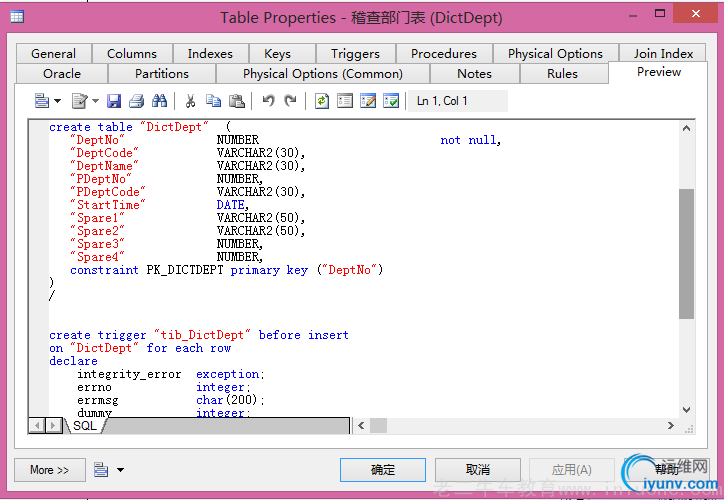Image resolution: width=724 pixels, height=500 pixels.
Task: Click vertical scrollbar down arrow
Action: [686, 410]
